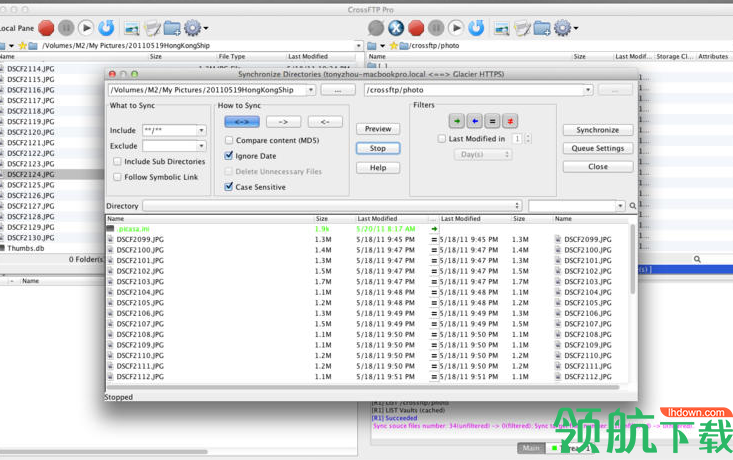Enable the Last Modified in checkbox
The width and height of the screenshot is (733, 460).
point(442,139)
